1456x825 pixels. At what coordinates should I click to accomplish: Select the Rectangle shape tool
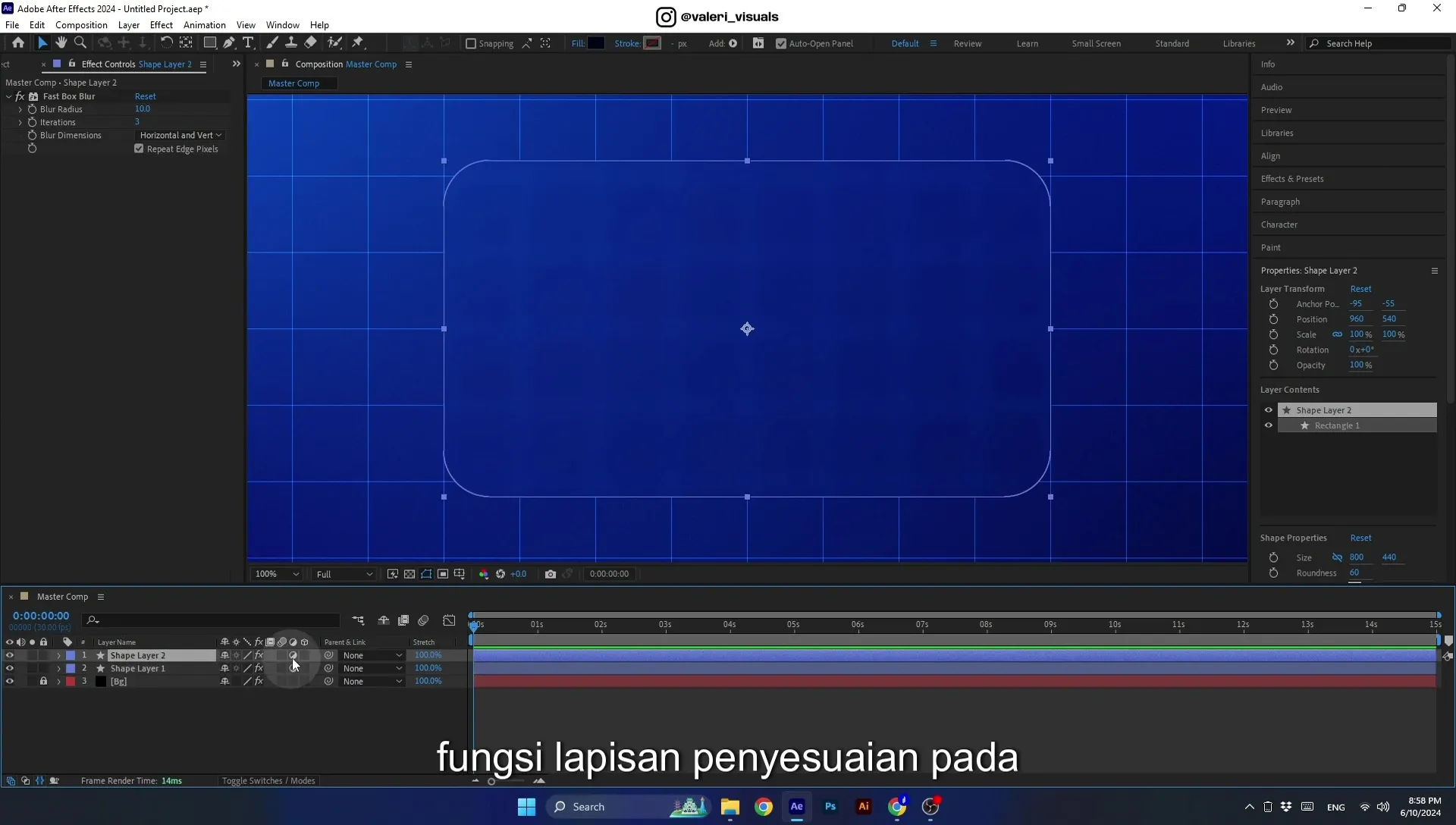point(210,43)
